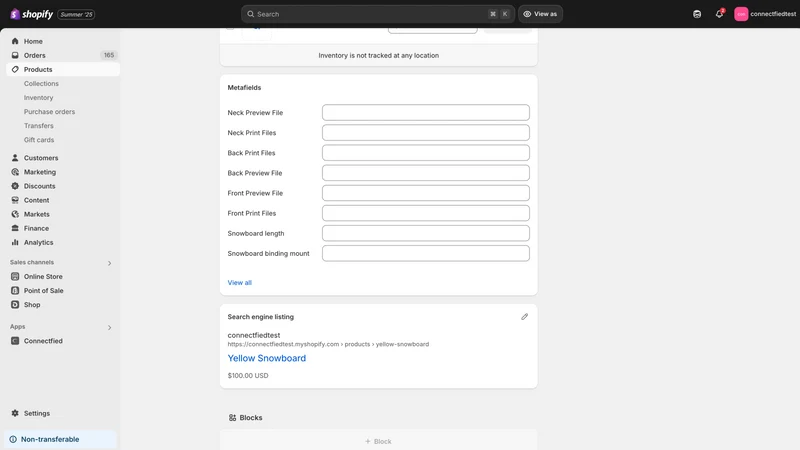Click the Snowboard binding mount field
The width and height of the screenshot is (800, 450).
point(426,254)
